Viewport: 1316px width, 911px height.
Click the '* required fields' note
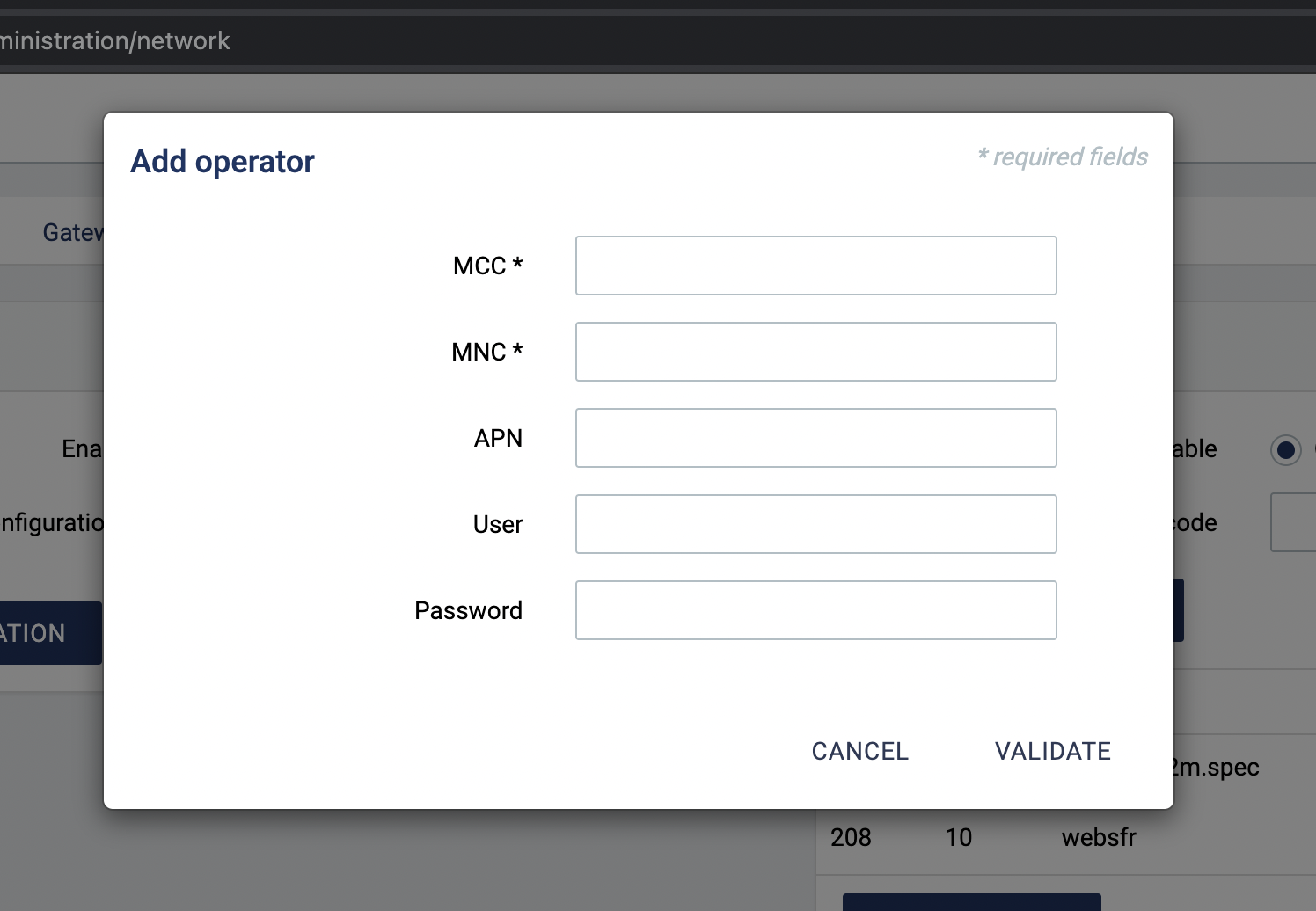pyautogui.click(x=1063, y=157)
